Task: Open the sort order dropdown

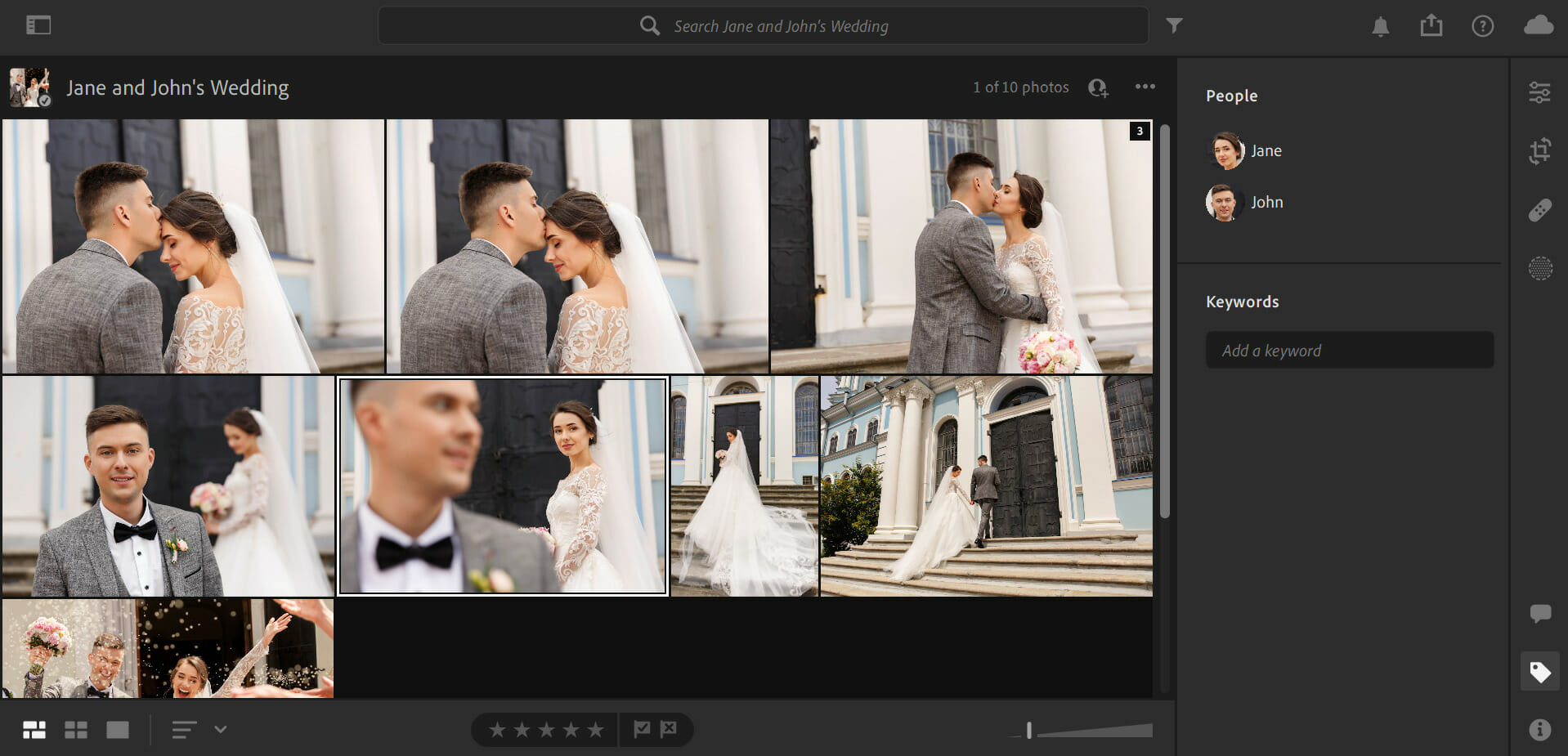Action: [x=184, y=729]
